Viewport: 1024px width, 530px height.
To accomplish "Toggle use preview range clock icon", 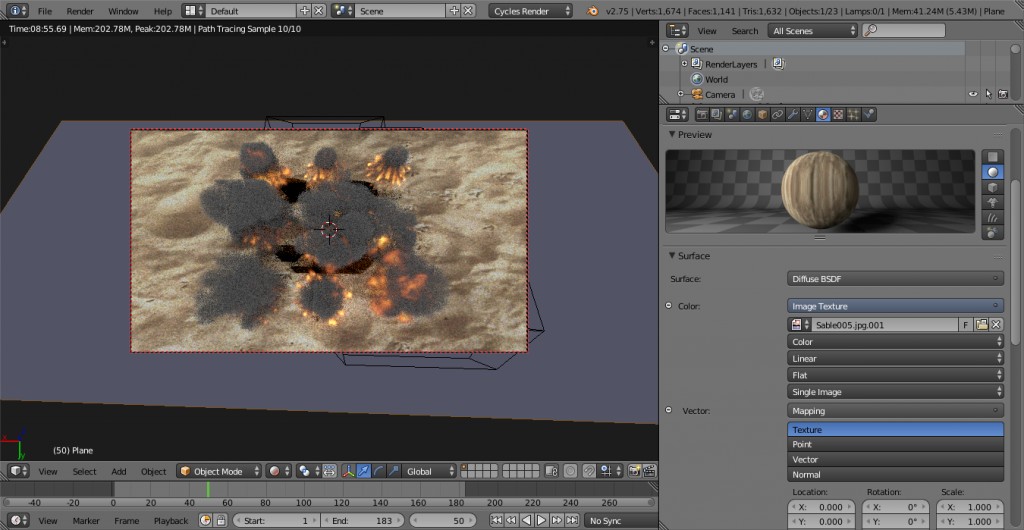I will tap(206, 520).
